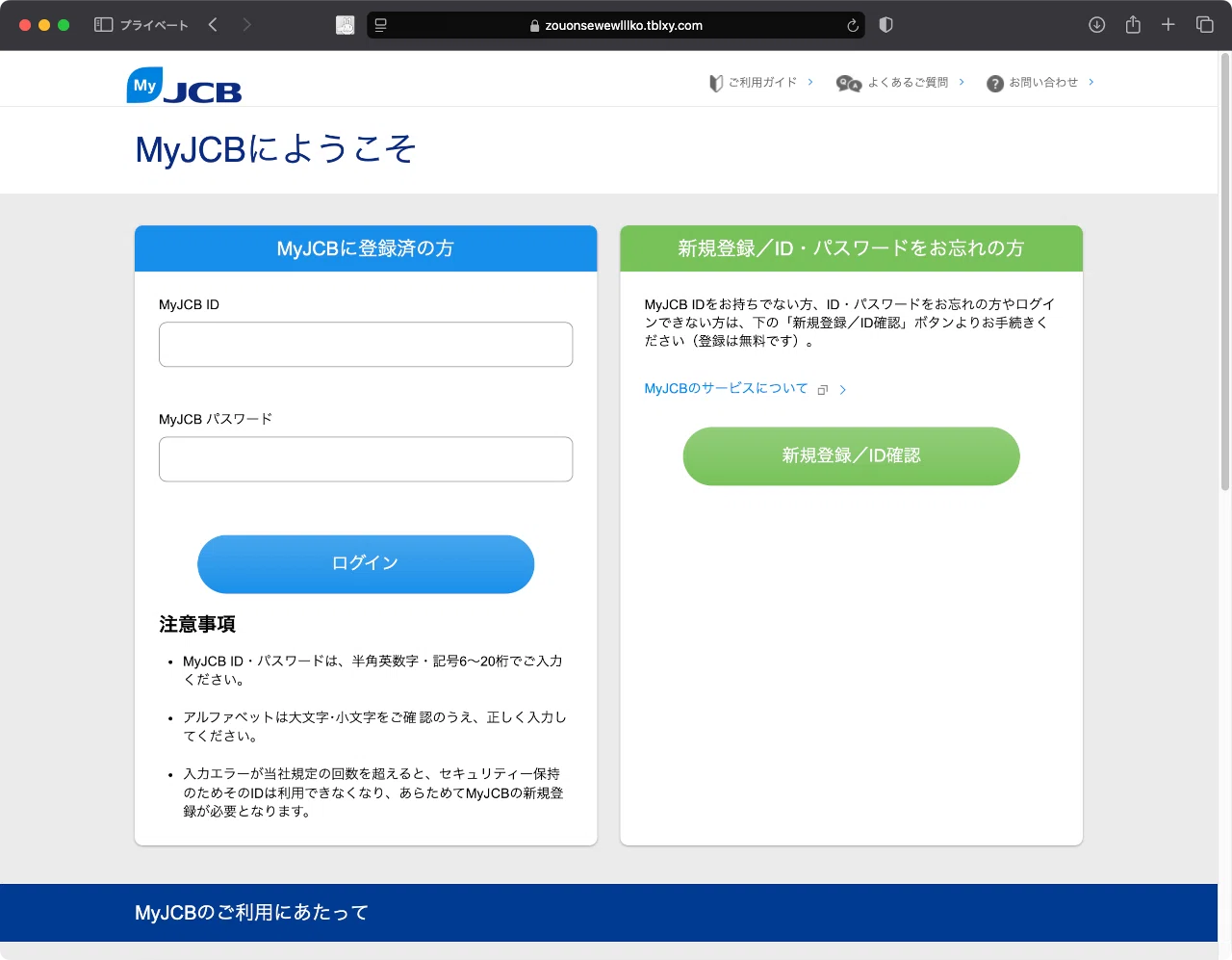Screen dimensions: 1232x960
Task: Click the page scrollbar thumb on the right
Action: 1225,272
